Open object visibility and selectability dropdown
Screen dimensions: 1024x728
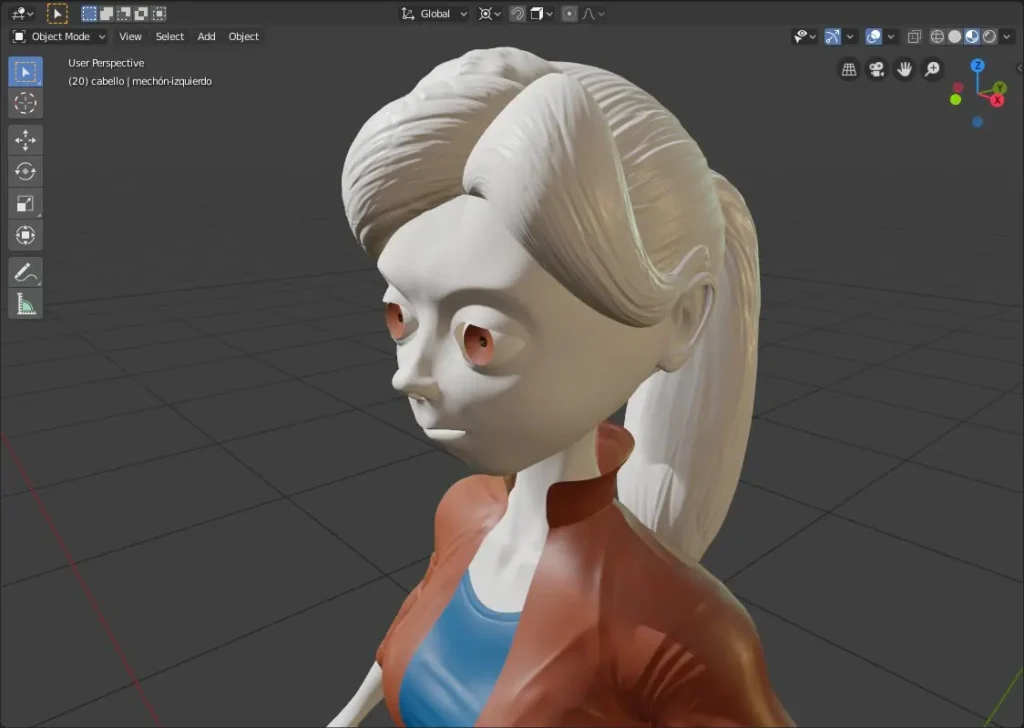(x=805, y=37)
